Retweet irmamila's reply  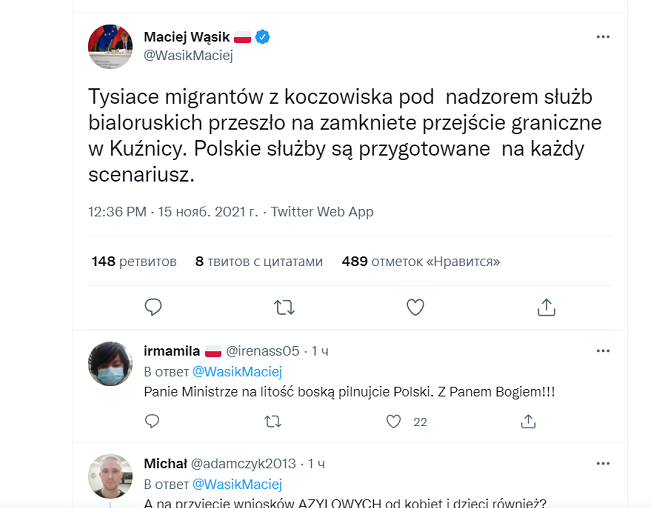[x=272, y=422]
